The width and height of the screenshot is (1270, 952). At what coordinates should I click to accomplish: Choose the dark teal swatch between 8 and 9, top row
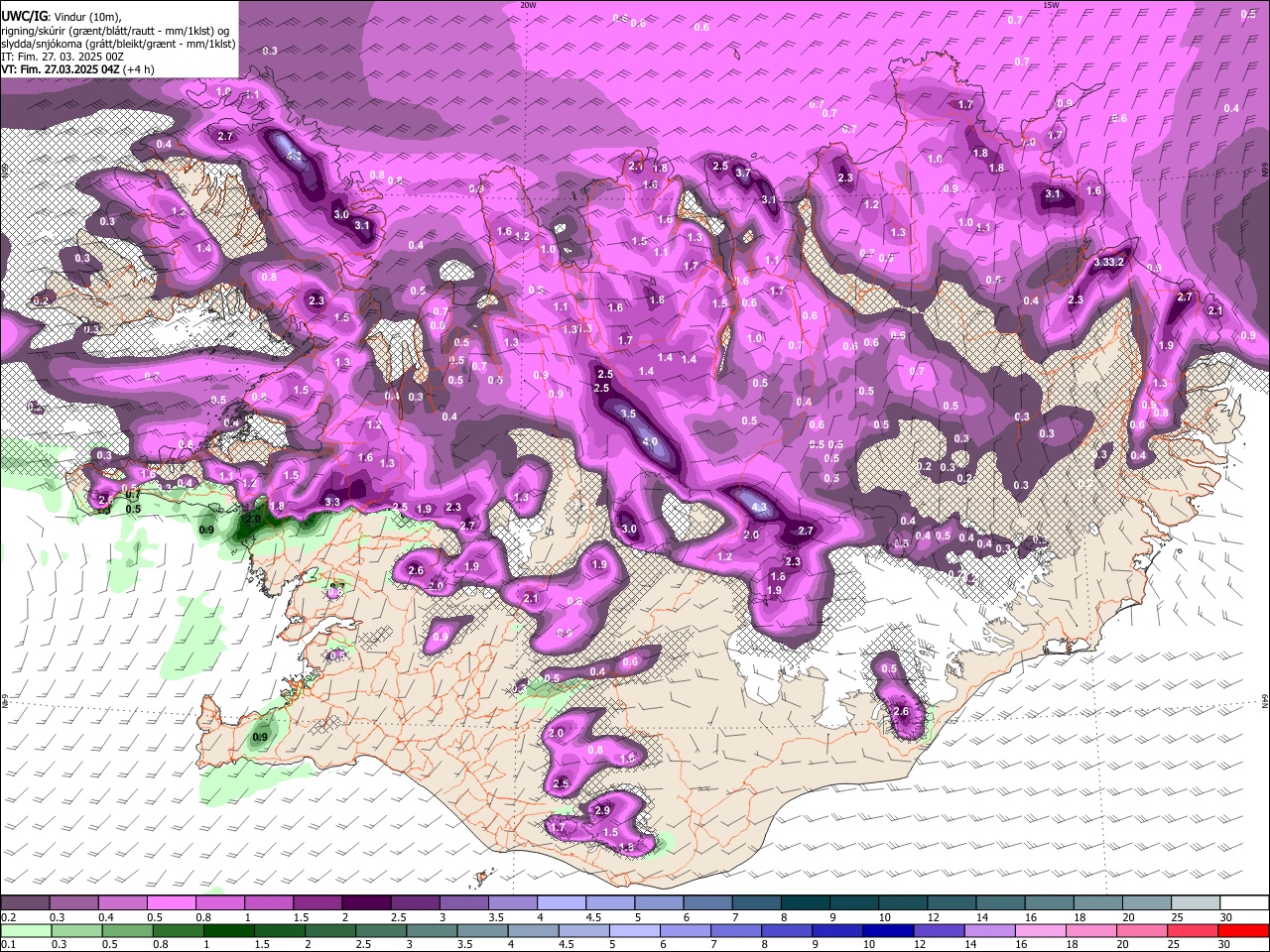(806, 902)
